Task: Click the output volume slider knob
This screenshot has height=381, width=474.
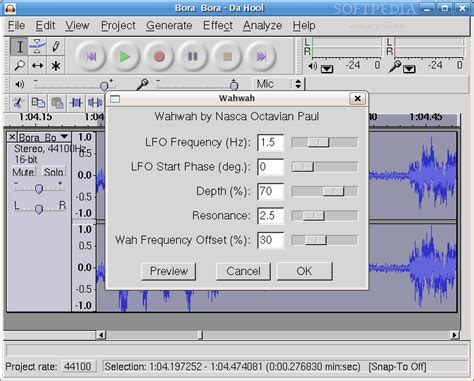Action: pos(104,86)
